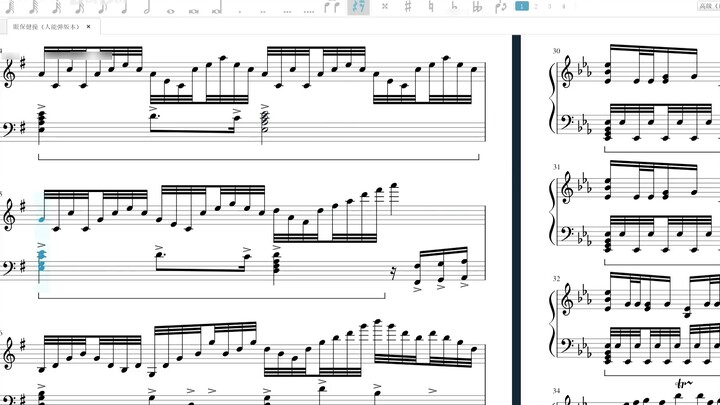Select the high ledger-line quarter note
Viewport: 720px width, 405px height.
394,198
